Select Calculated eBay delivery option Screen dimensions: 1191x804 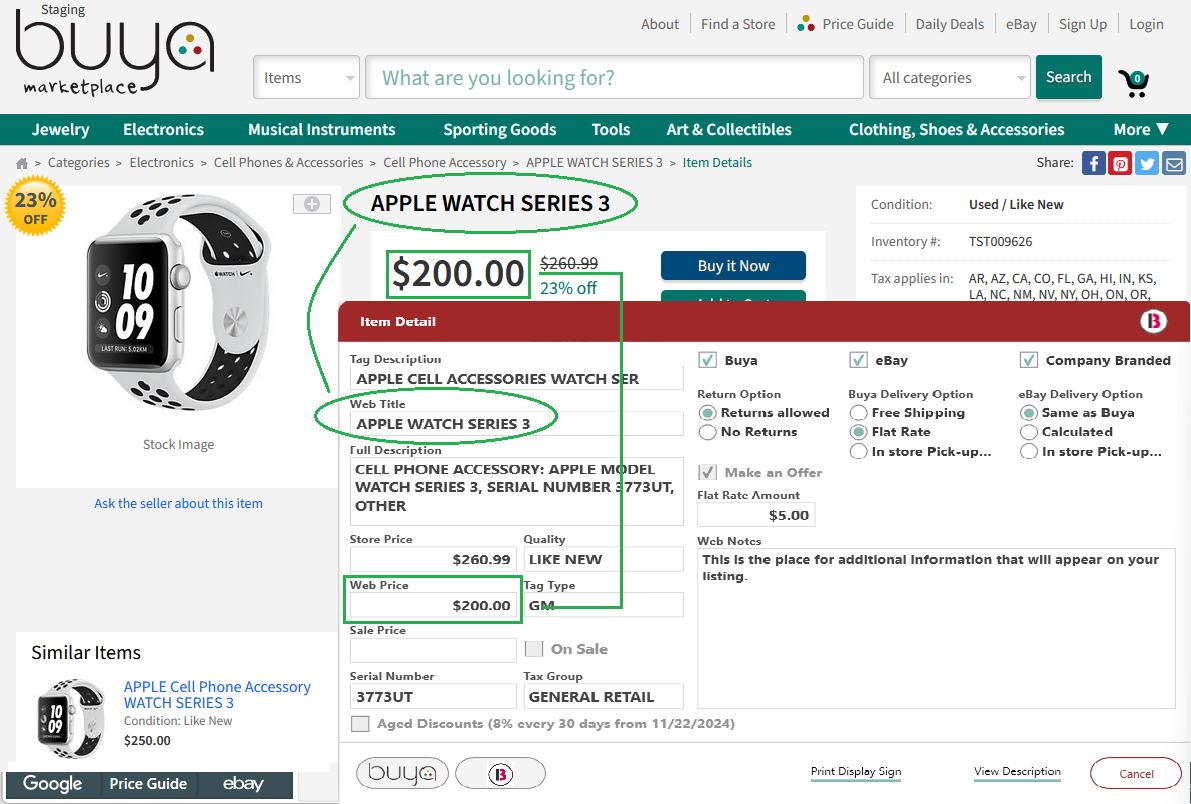tap(1028, 432)
